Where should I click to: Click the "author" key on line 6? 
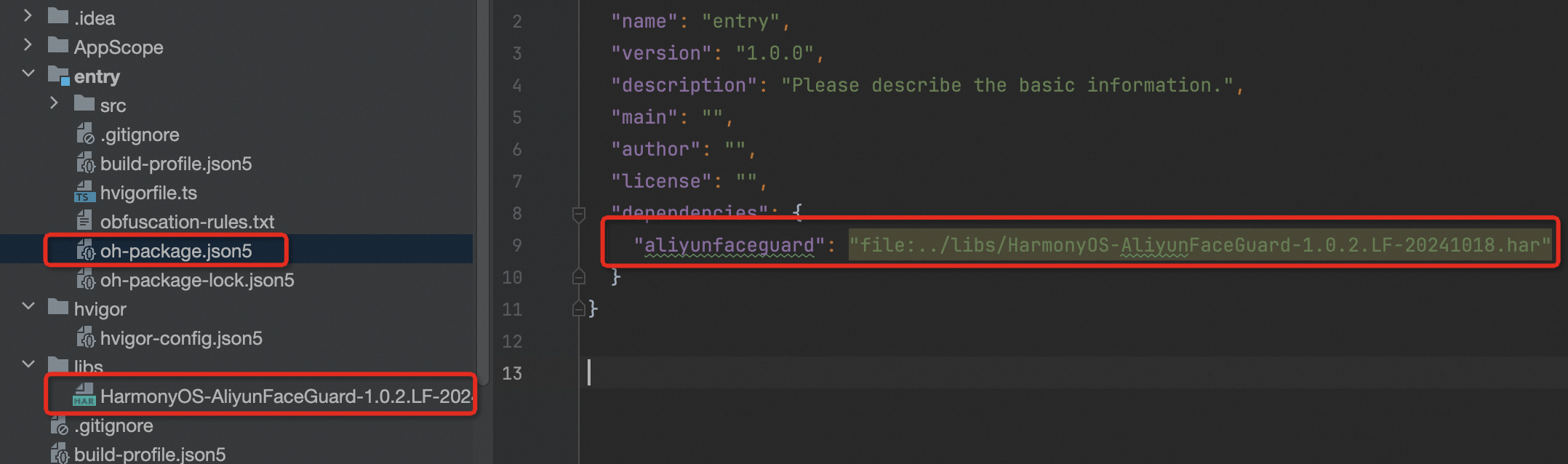point(655,149)
